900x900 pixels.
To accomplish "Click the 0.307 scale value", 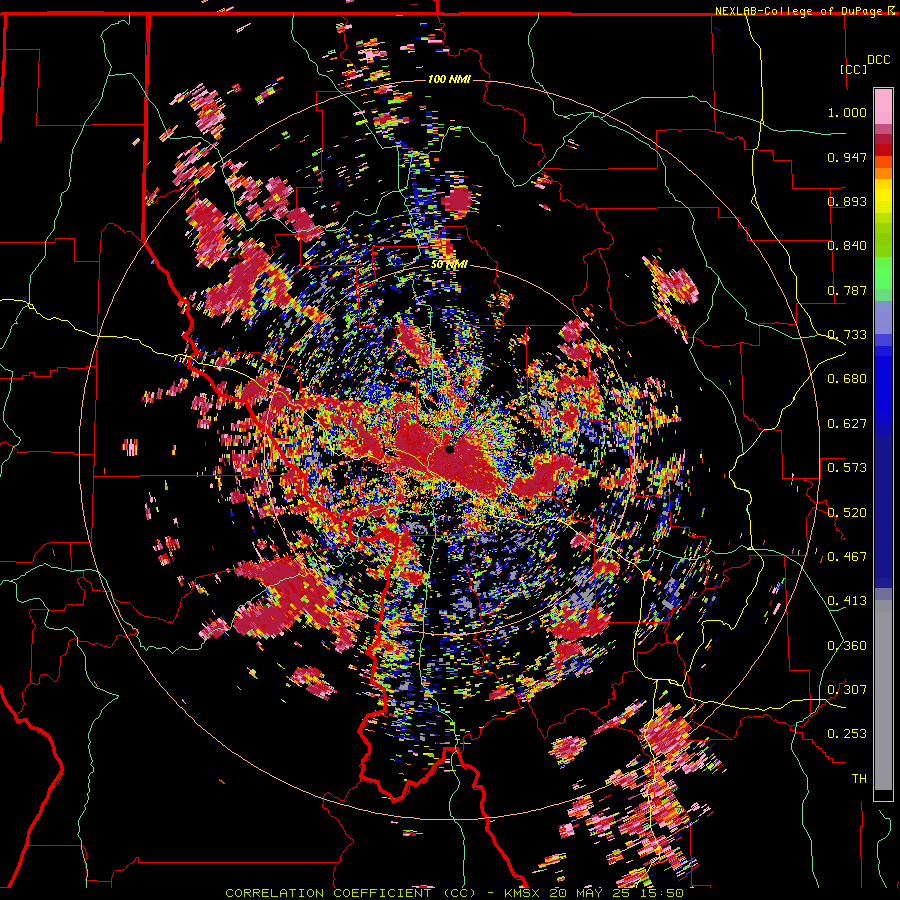I will point(847,690).
